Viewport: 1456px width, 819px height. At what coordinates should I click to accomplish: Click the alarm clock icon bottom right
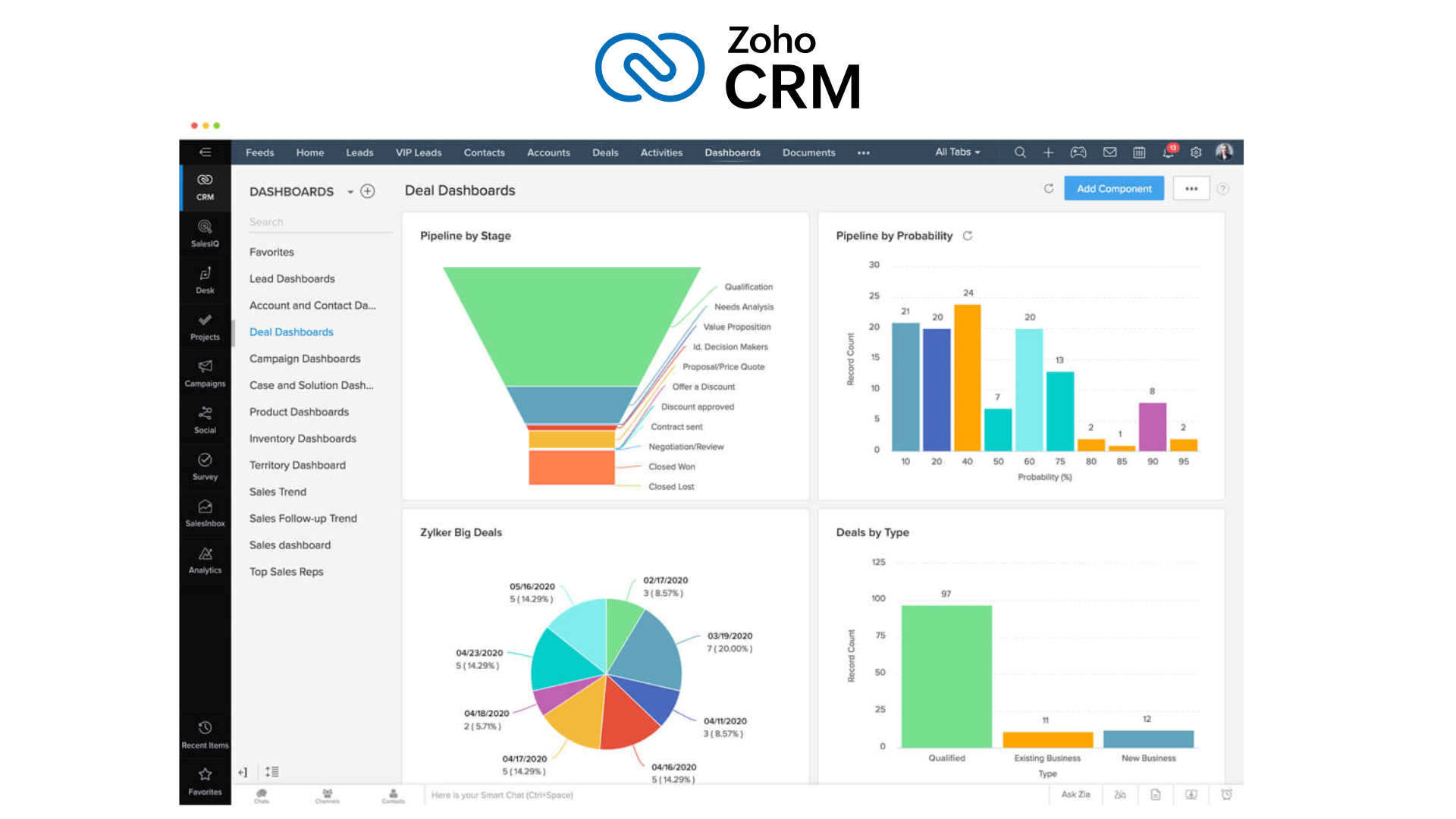pyautogui.click(x=1226, y=795)
